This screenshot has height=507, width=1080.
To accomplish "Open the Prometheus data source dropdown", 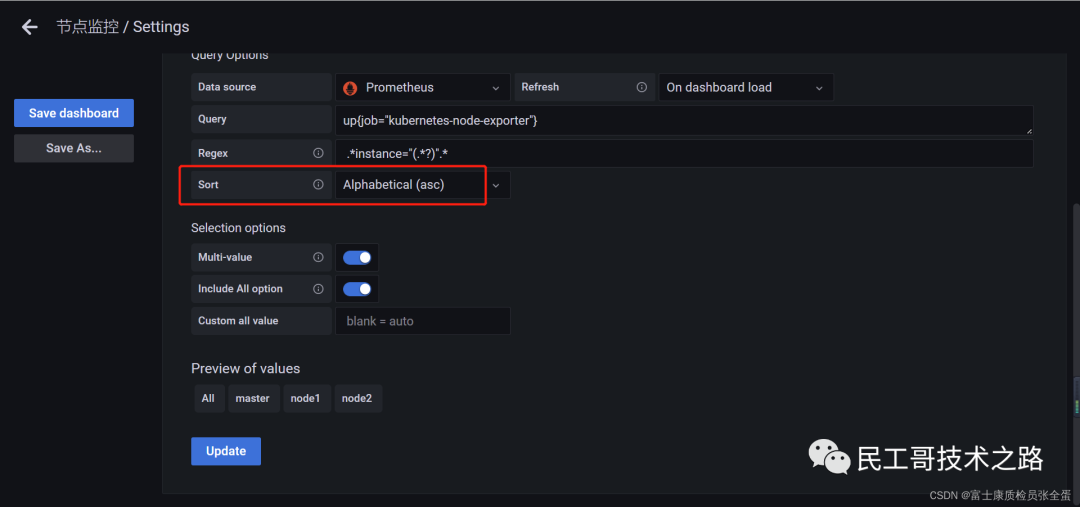I will click(x=423, y=87).
